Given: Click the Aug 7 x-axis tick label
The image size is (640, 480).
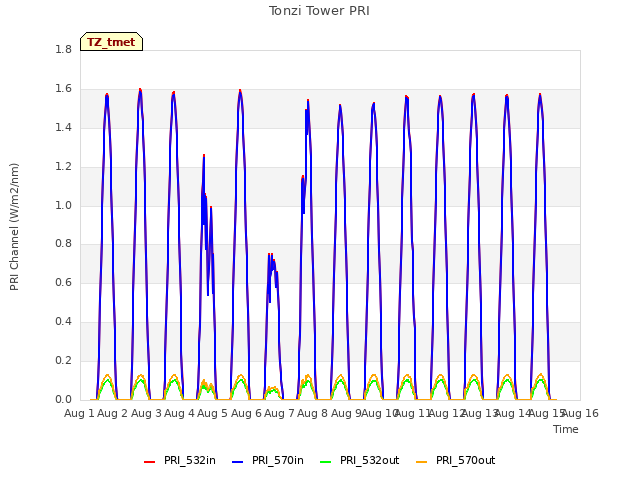Looking at the screenshot, I should click(x=279, y=413).
